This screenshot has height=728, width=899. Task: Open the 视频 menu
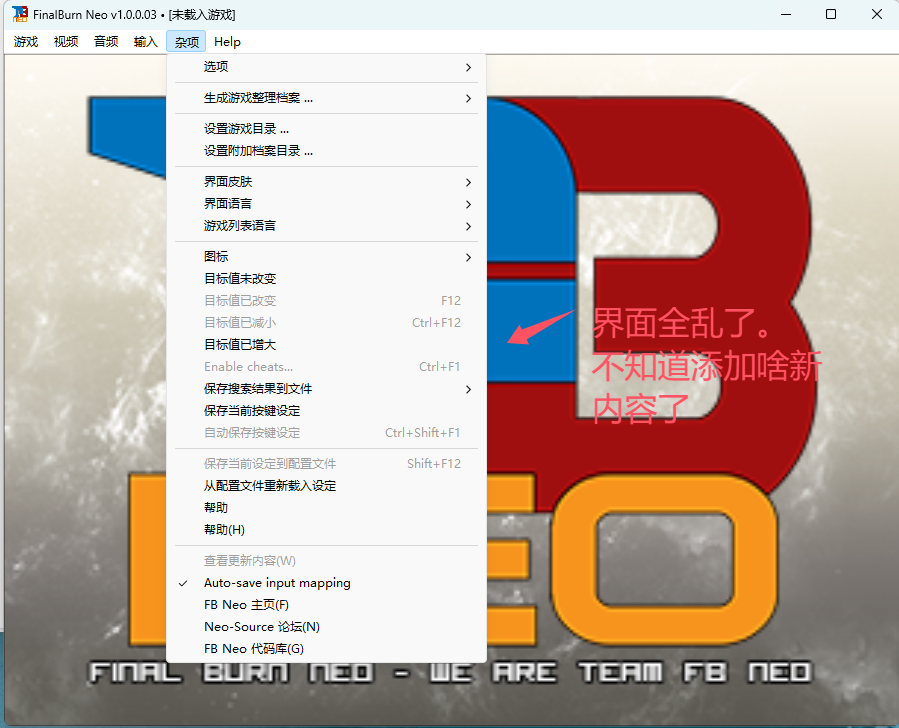[66, 41]
